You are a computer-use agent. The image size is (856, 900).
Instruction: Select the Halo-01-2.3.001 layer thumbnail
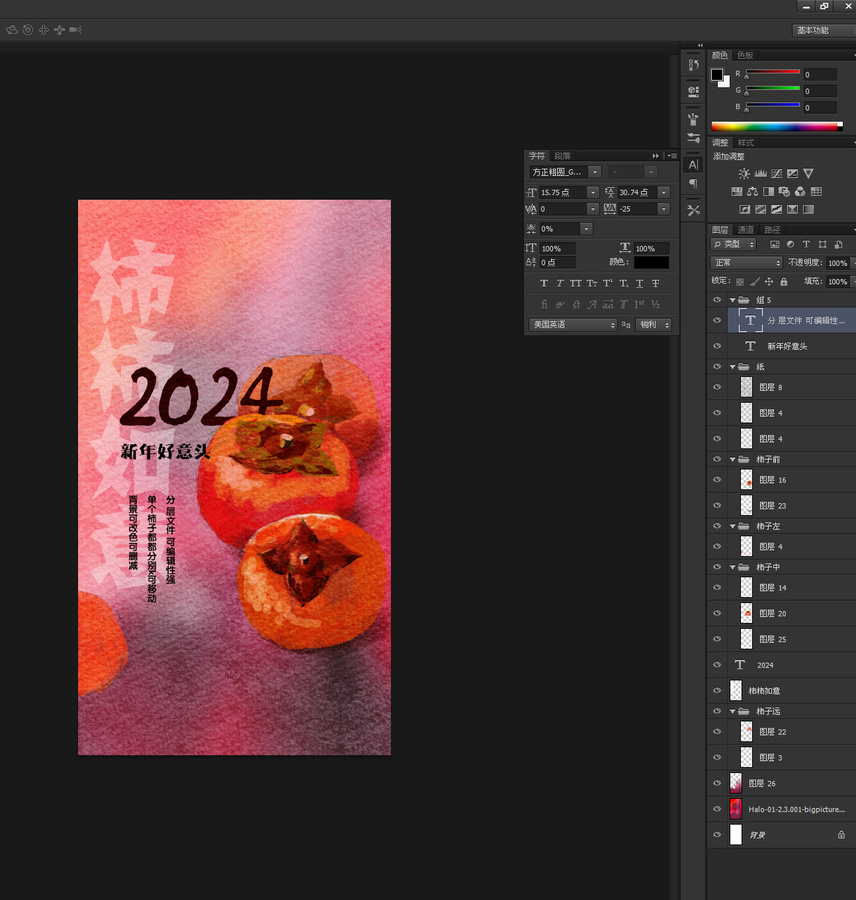(735, 809)
